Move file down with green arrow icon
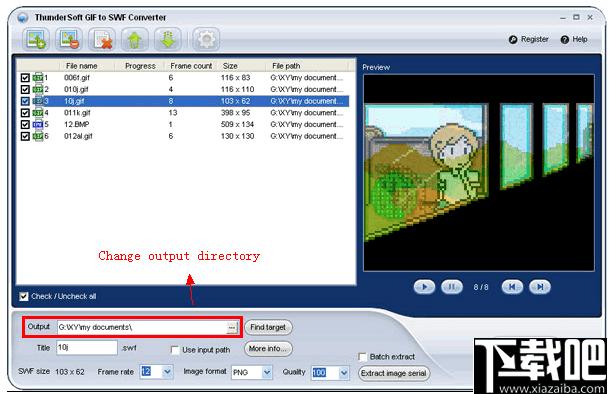The width and height of the screenshot is (609, 394). coord(168,39)
